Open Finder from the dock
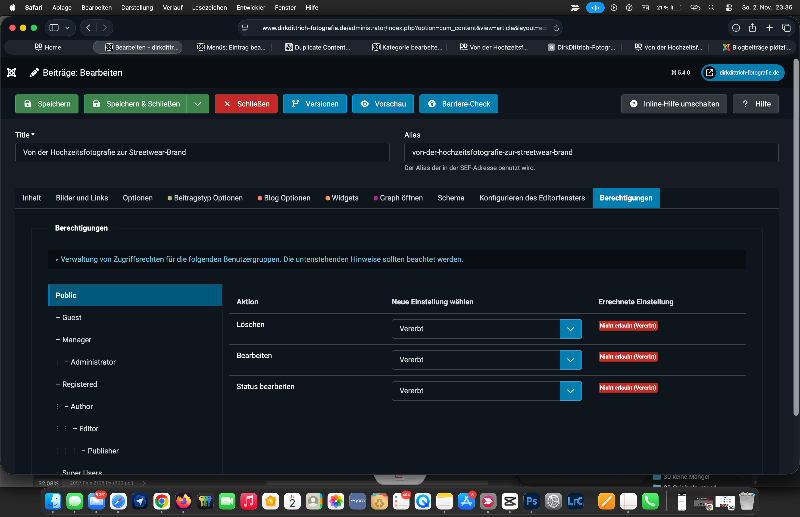 (x=52, y=500)
